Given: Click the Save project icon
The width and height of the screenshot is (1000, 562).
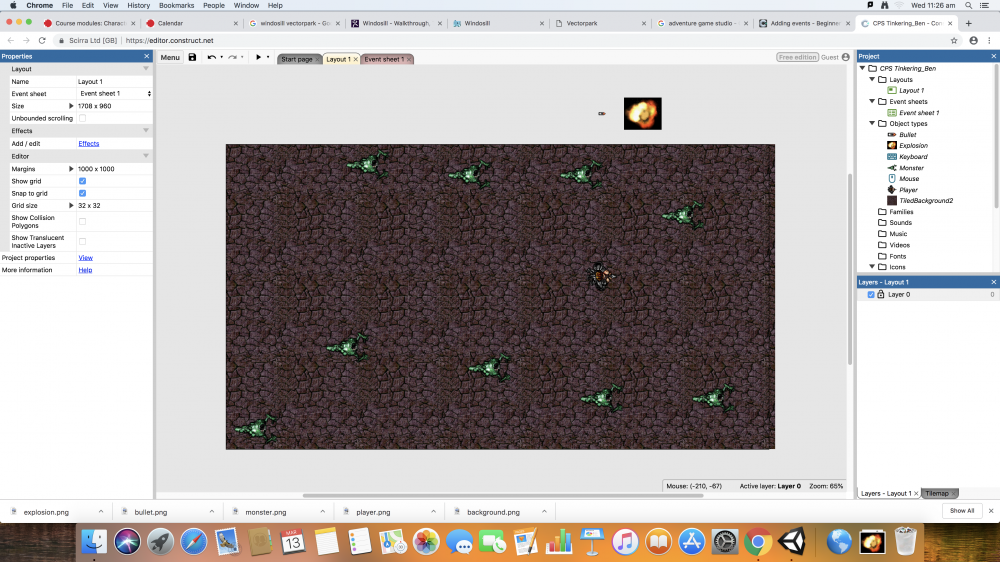Looking at the screenshot, I should [x=192, y=57].
